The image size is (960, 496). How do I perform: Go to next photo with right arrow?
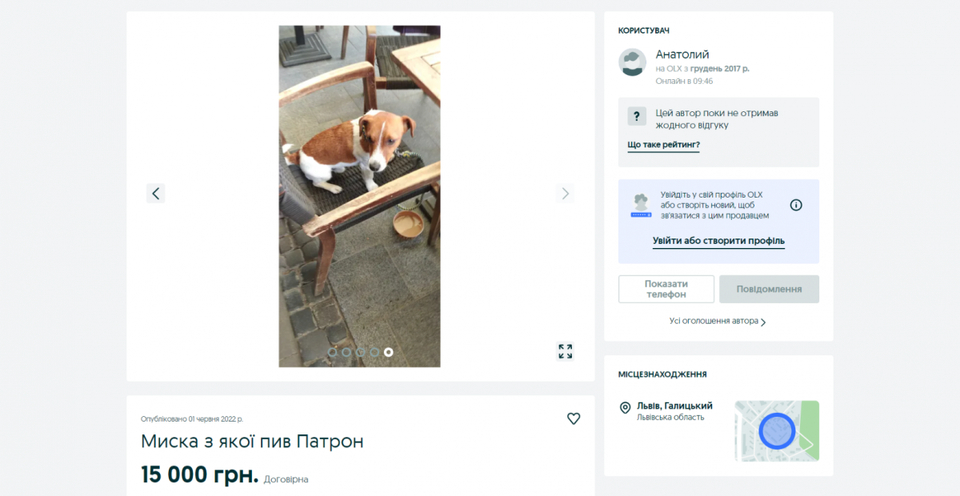coord(565,193)
